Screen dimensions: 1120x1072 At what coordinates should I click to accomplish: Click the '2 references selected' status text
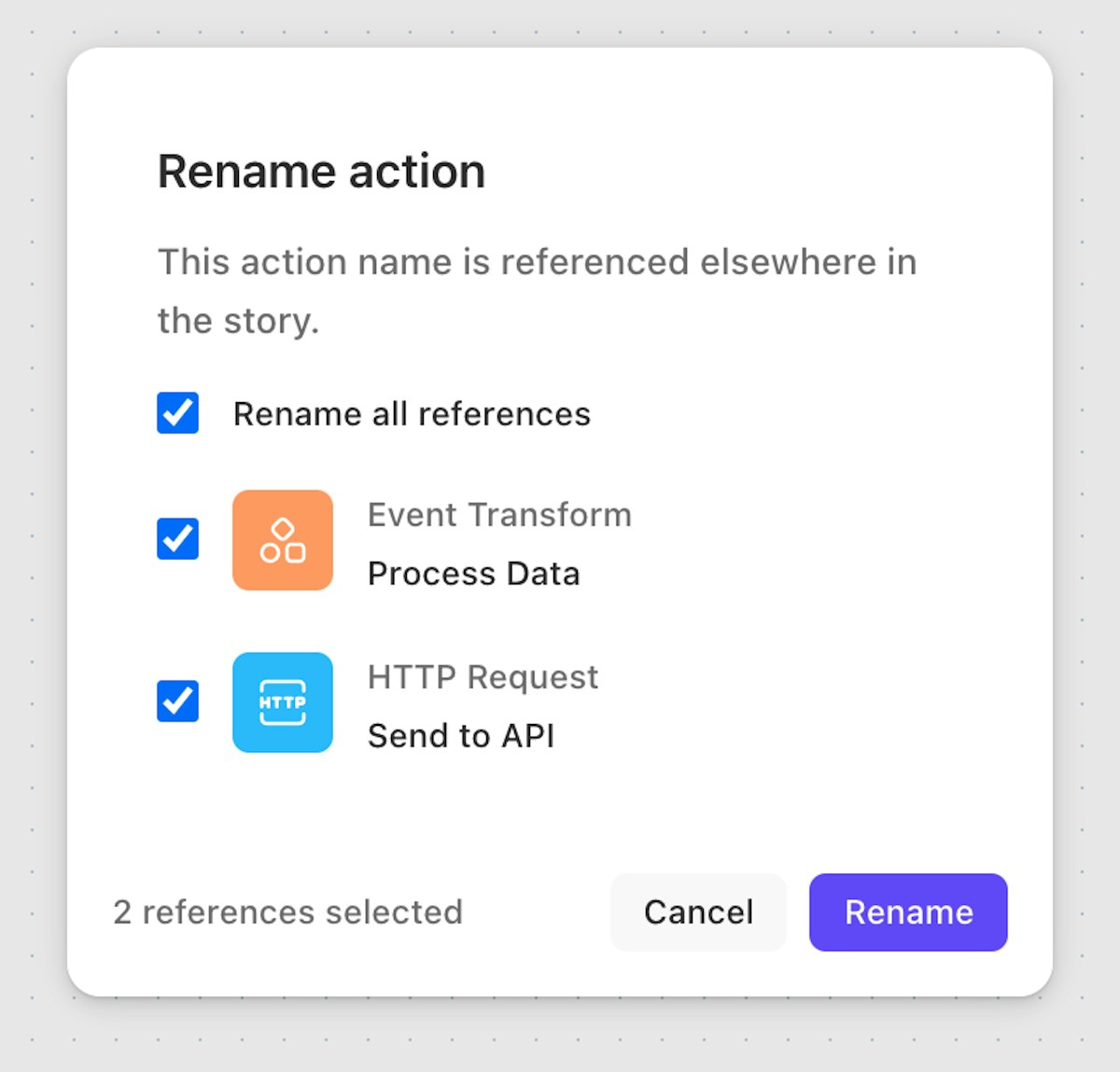click(287, 912)
